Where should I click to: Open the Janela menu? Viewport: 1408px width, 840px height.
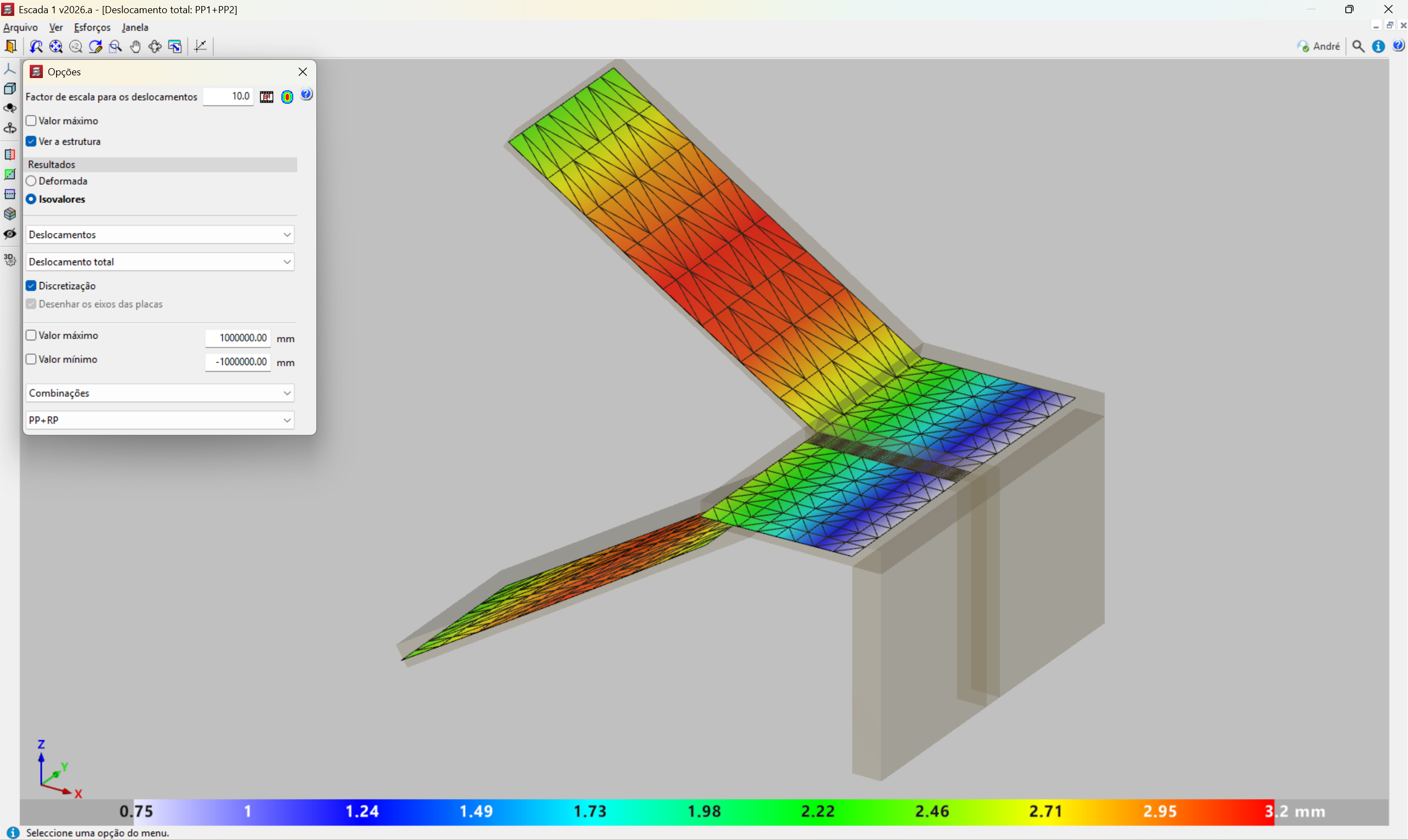tap(135, 27)
